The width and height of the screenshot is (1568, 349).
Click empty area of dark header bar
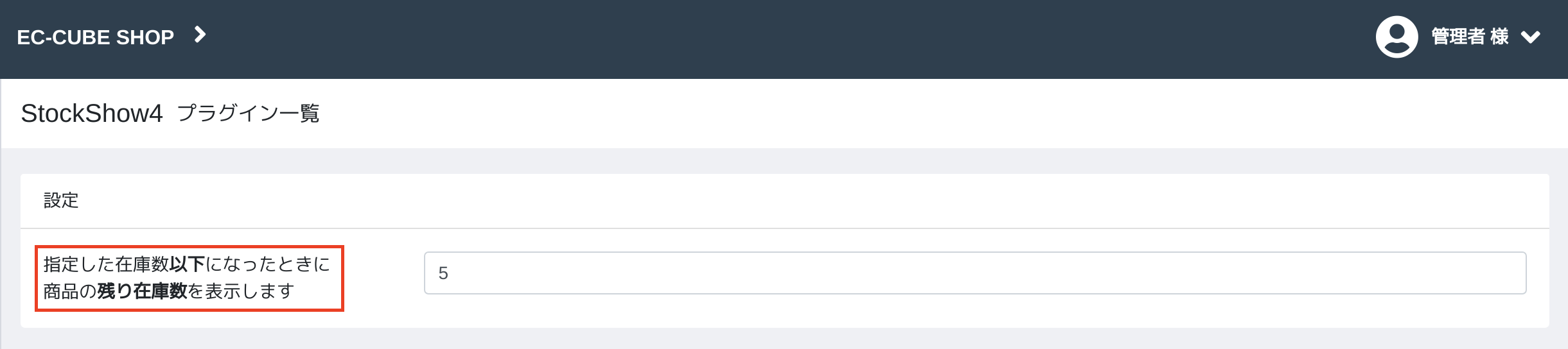(x=771, y=38)
